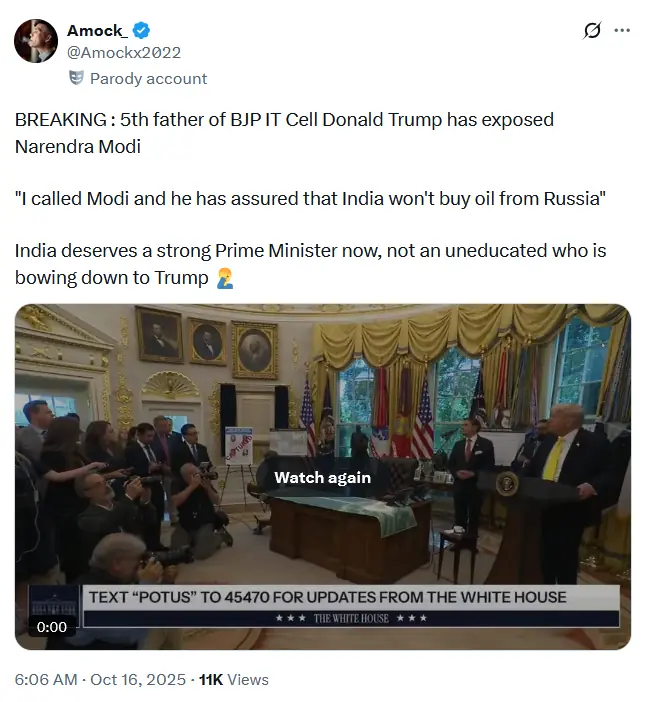Viewport: 647px width, 702px height.
Task: Open the 6:06 AM · Oct 16, 2025 timestamp
Action: pyautogui.click(x=100, y=679)
